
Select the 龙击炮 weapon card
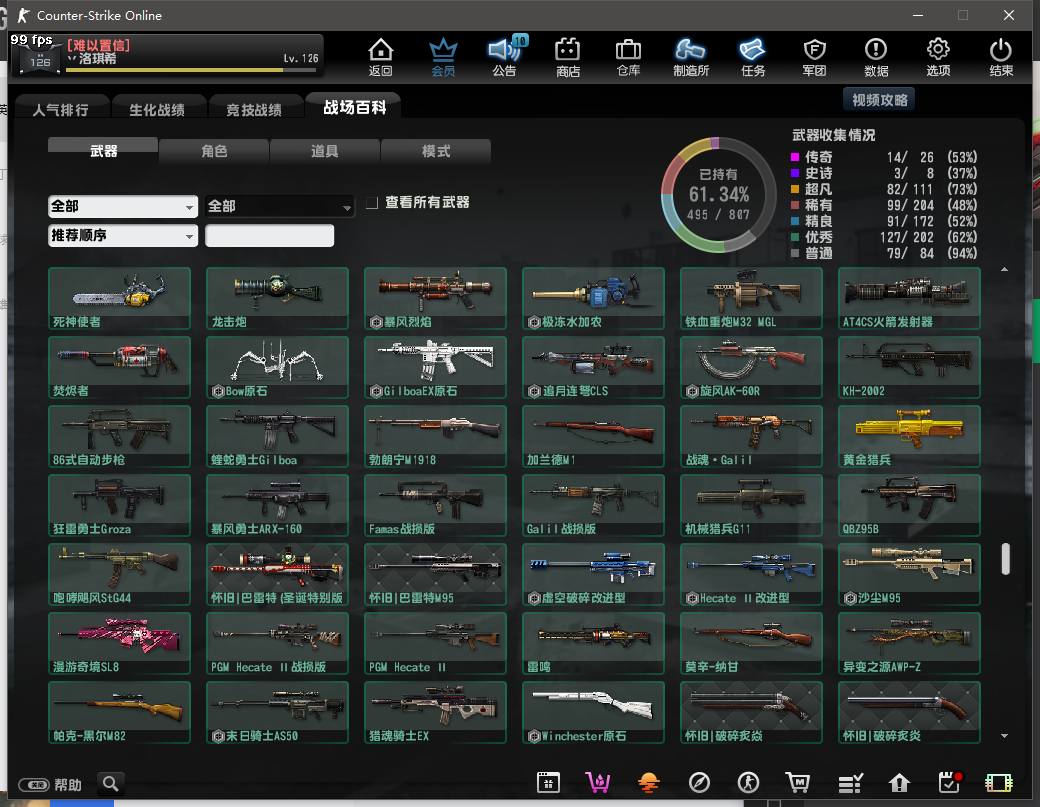click(277, 298)
